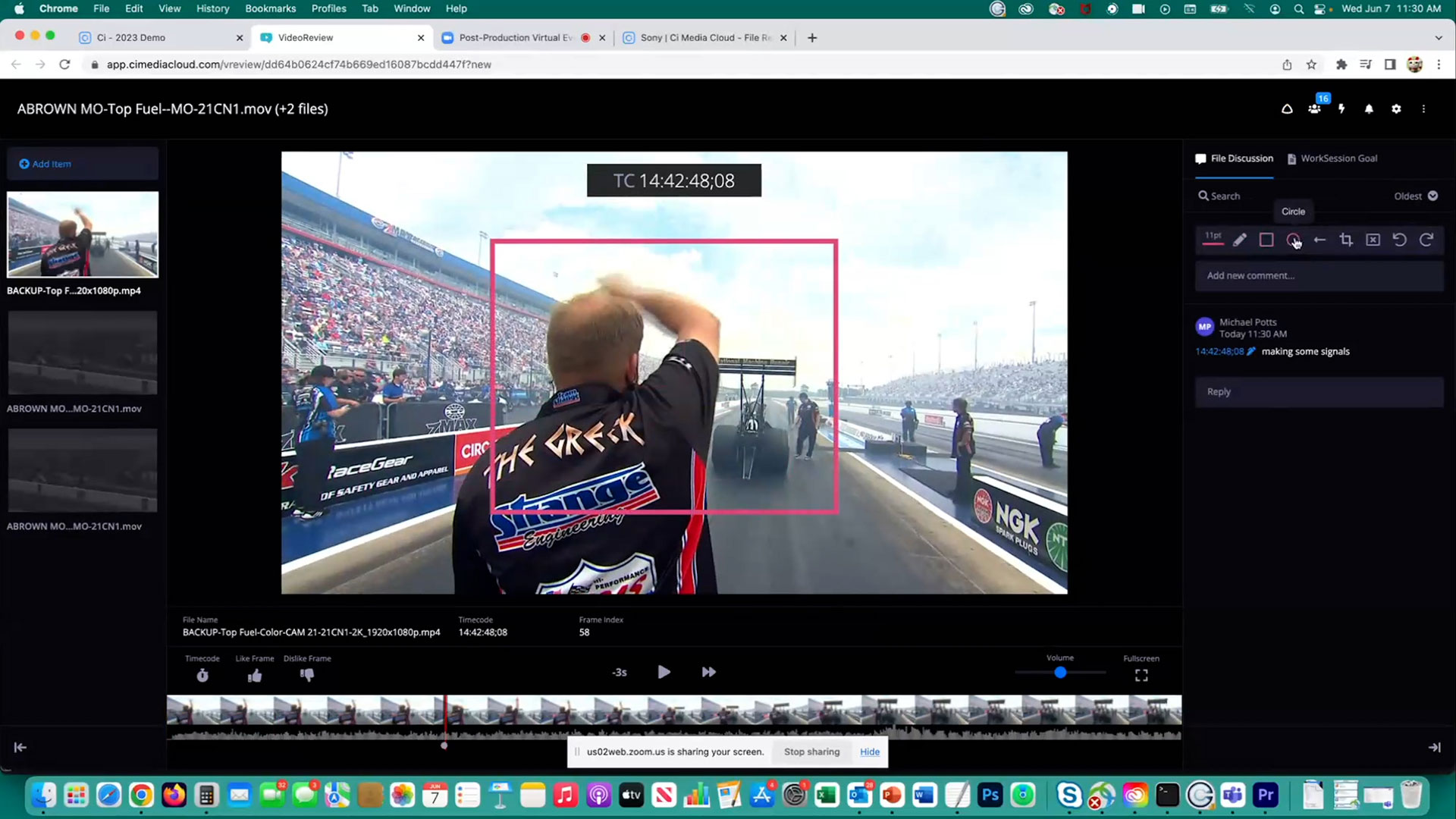The height and width of the screenshot is (819, 1456).
Task: Select the Circle annotation tool
Action: [1293, 240]
